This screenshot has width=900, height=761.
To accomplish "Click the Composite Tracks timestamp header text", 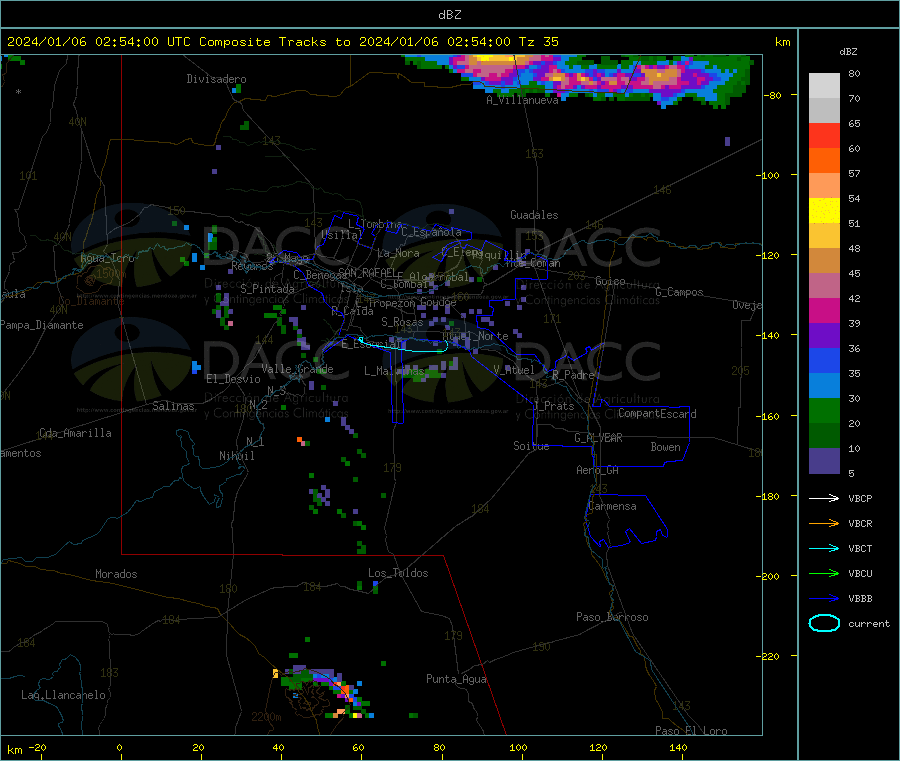I will (x=282, y=42).
